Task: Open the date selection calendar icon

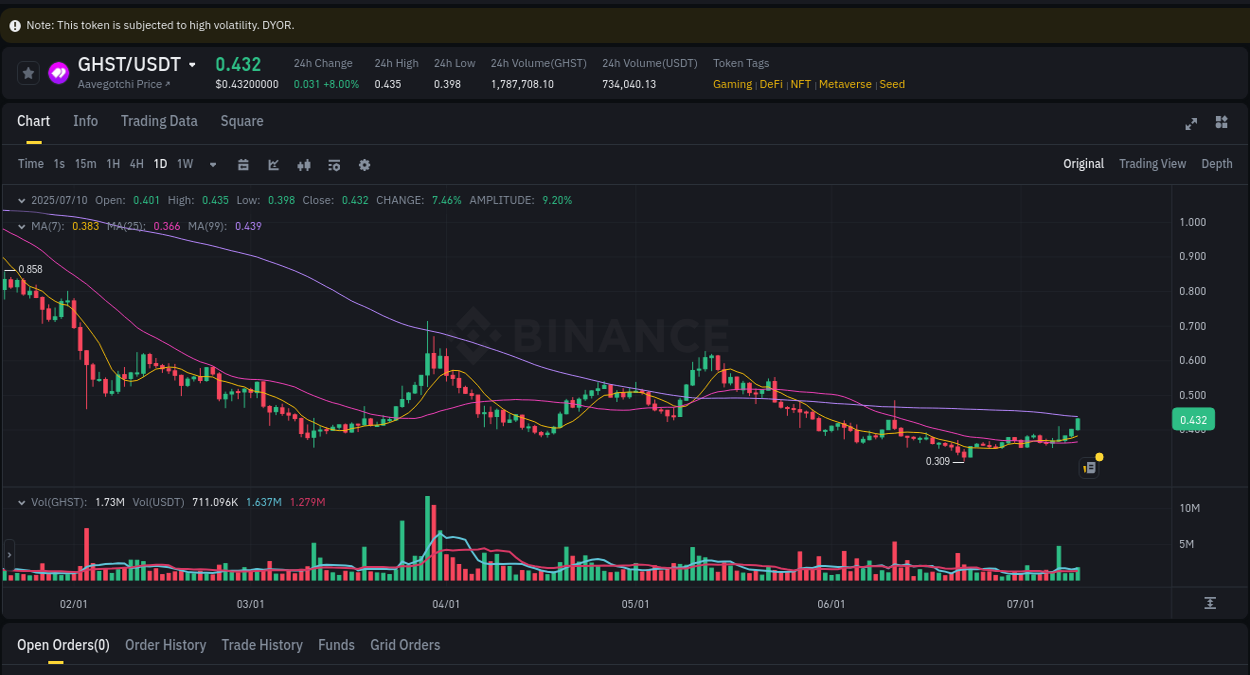Action: pyautogui.click(x=243, y=163)
